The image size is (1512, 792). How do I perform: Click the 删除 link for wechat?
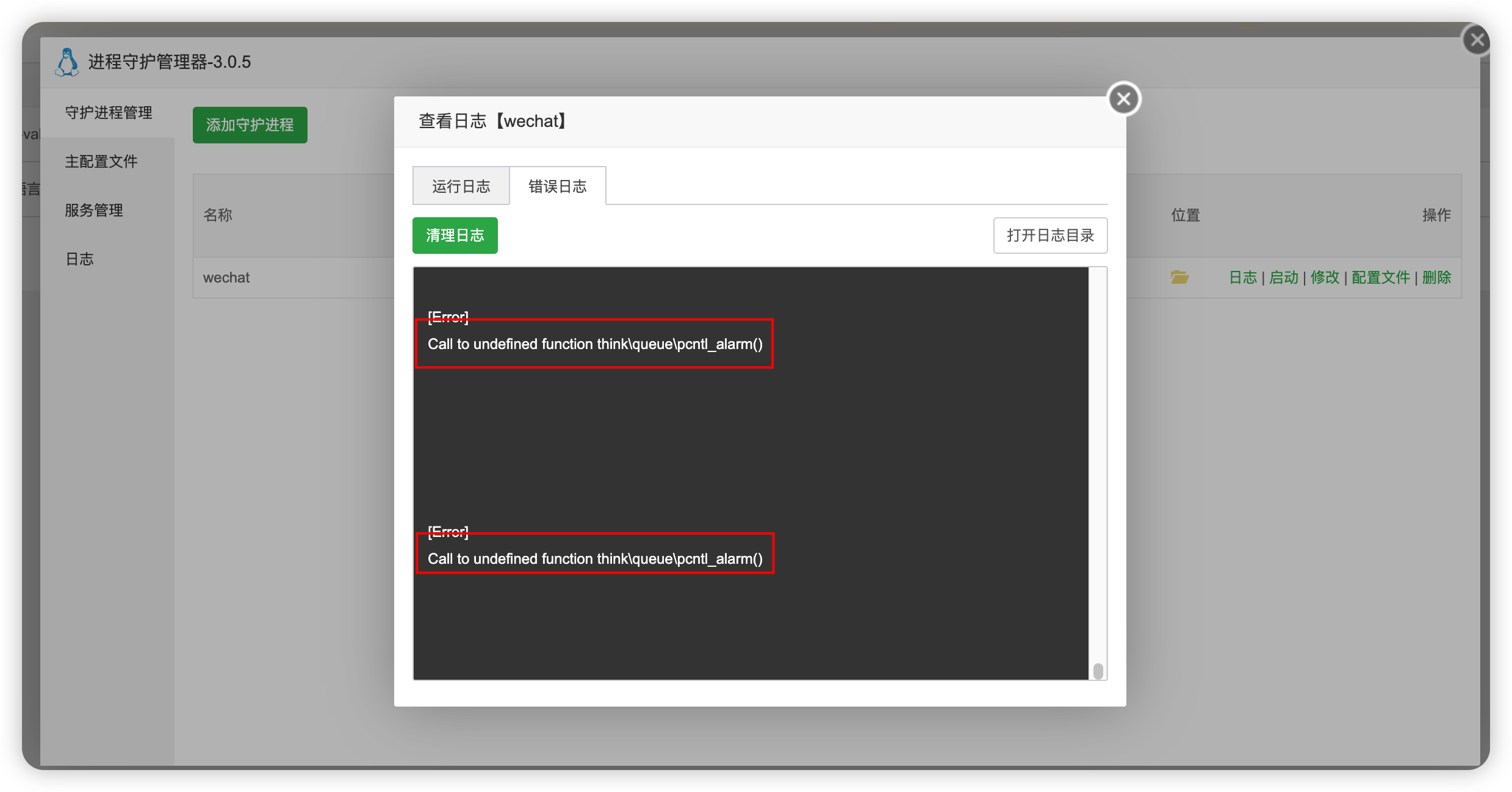pyautogui.click(x=1436, y=278)
